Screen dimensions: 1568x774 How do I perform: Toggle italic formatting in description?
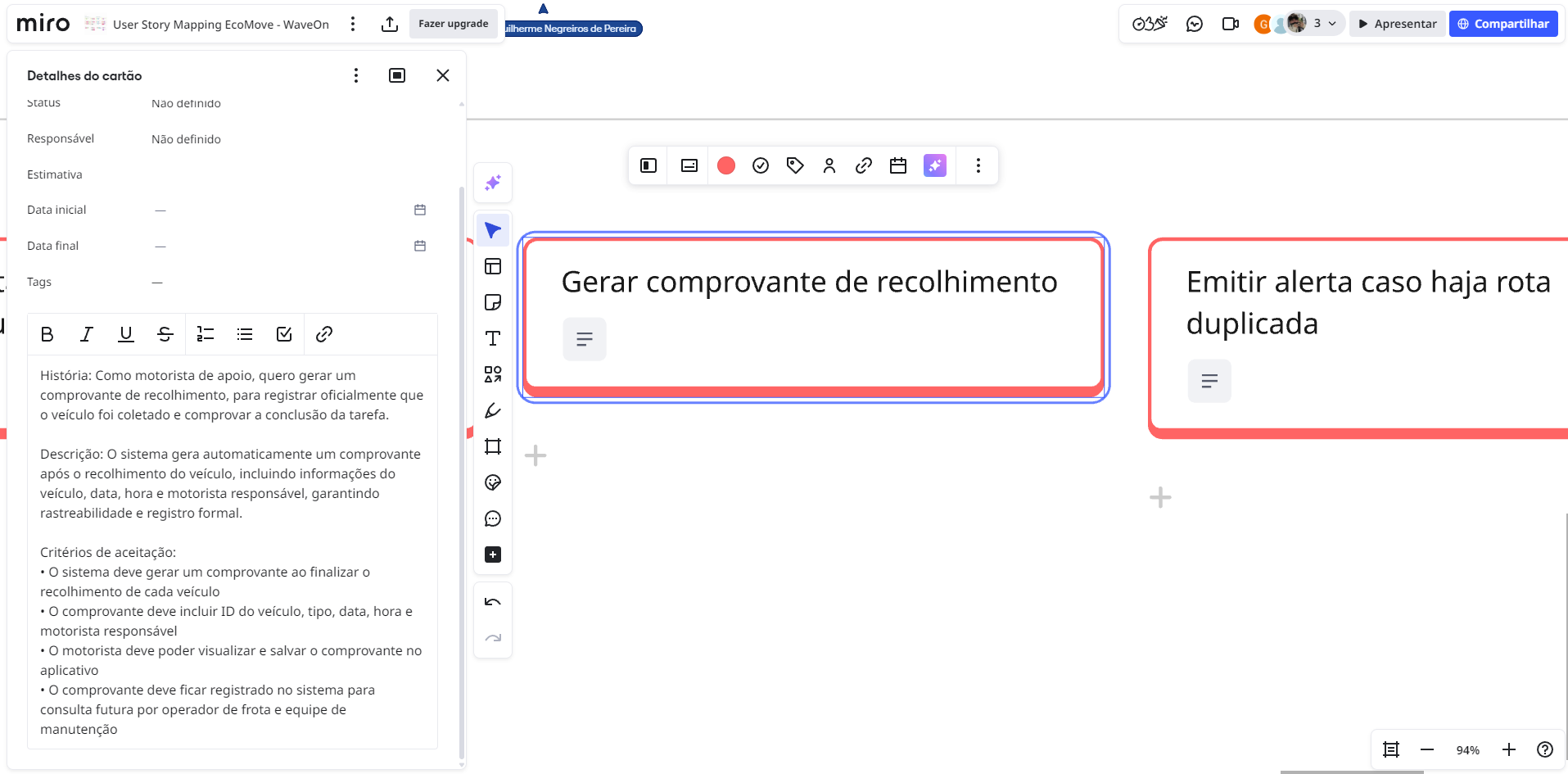click(x=87, y=334)
